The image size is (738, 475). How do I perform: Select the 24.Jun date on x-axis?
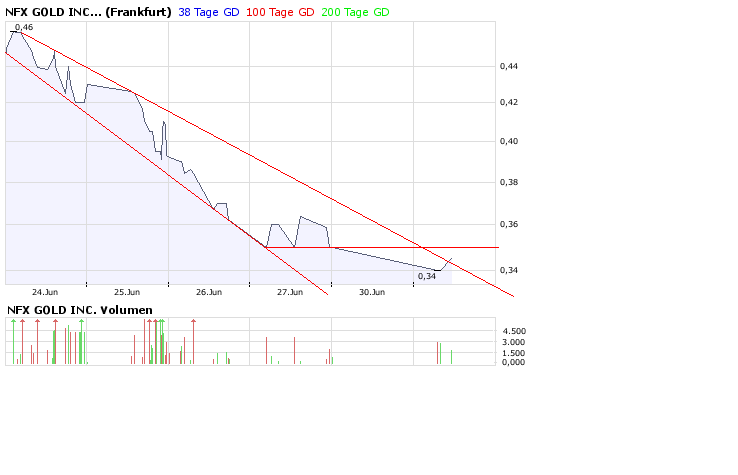[44, 292]
